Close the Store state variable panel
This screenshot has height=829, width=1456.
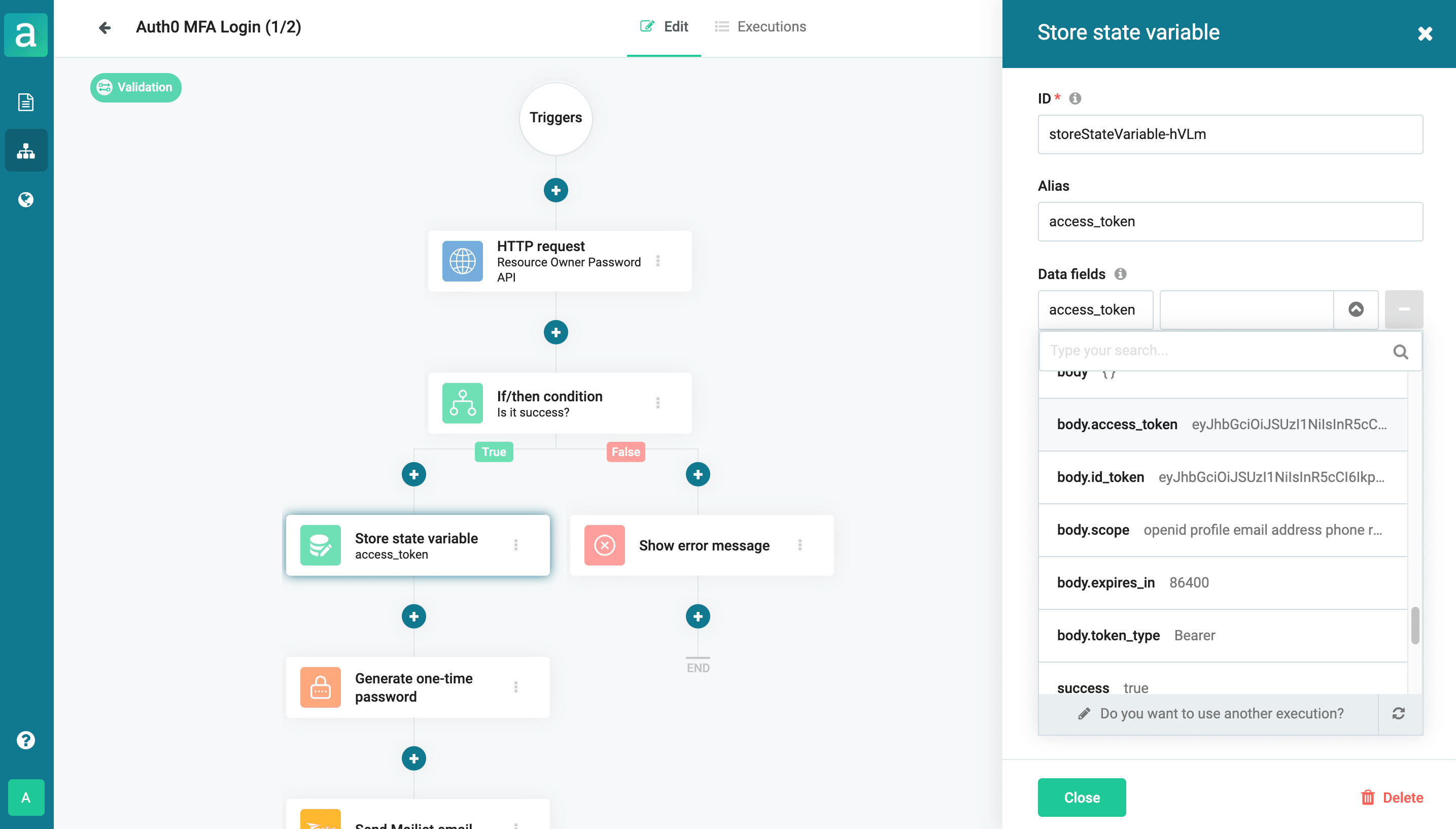pos(1425,33)
